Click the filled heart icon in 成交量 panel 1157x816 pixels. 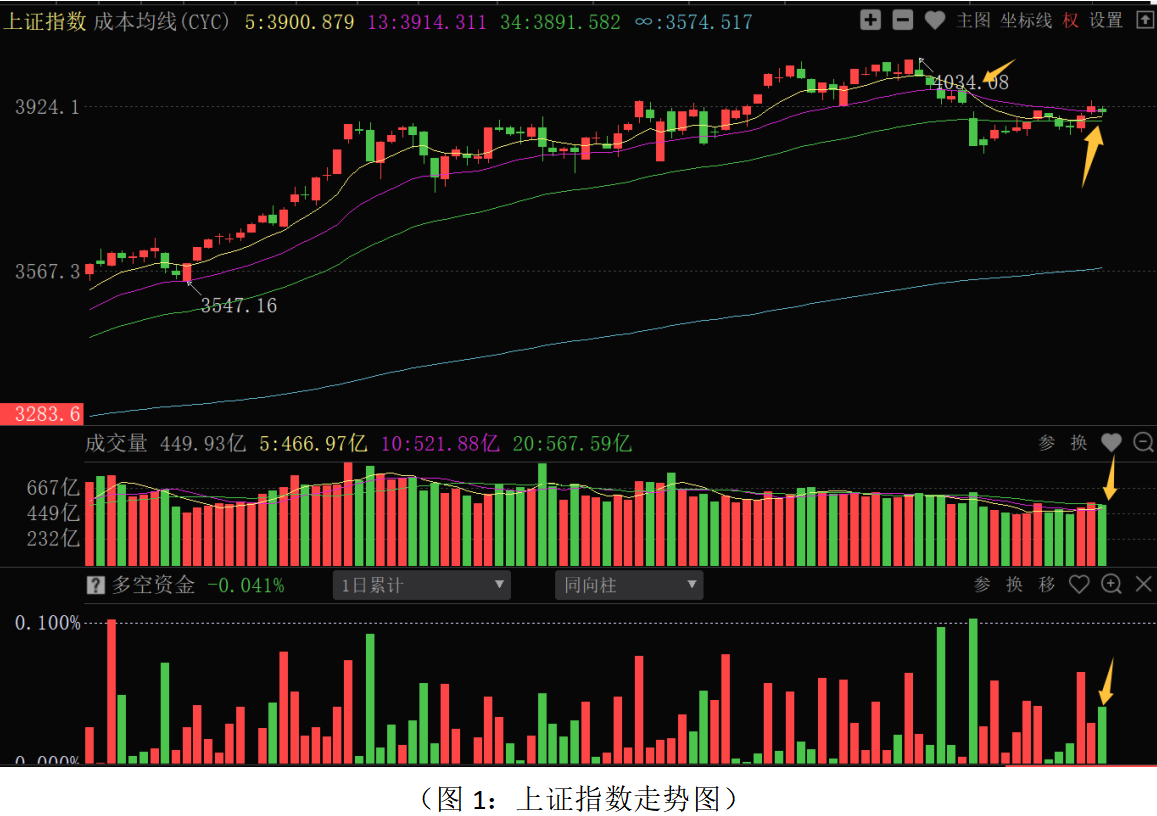pos(1111,442)
